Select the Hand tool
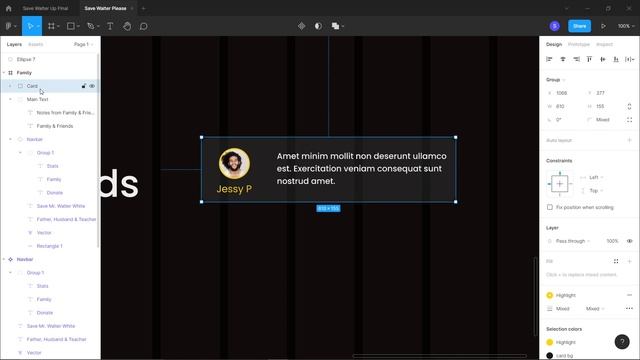 (x=127, y=26)
